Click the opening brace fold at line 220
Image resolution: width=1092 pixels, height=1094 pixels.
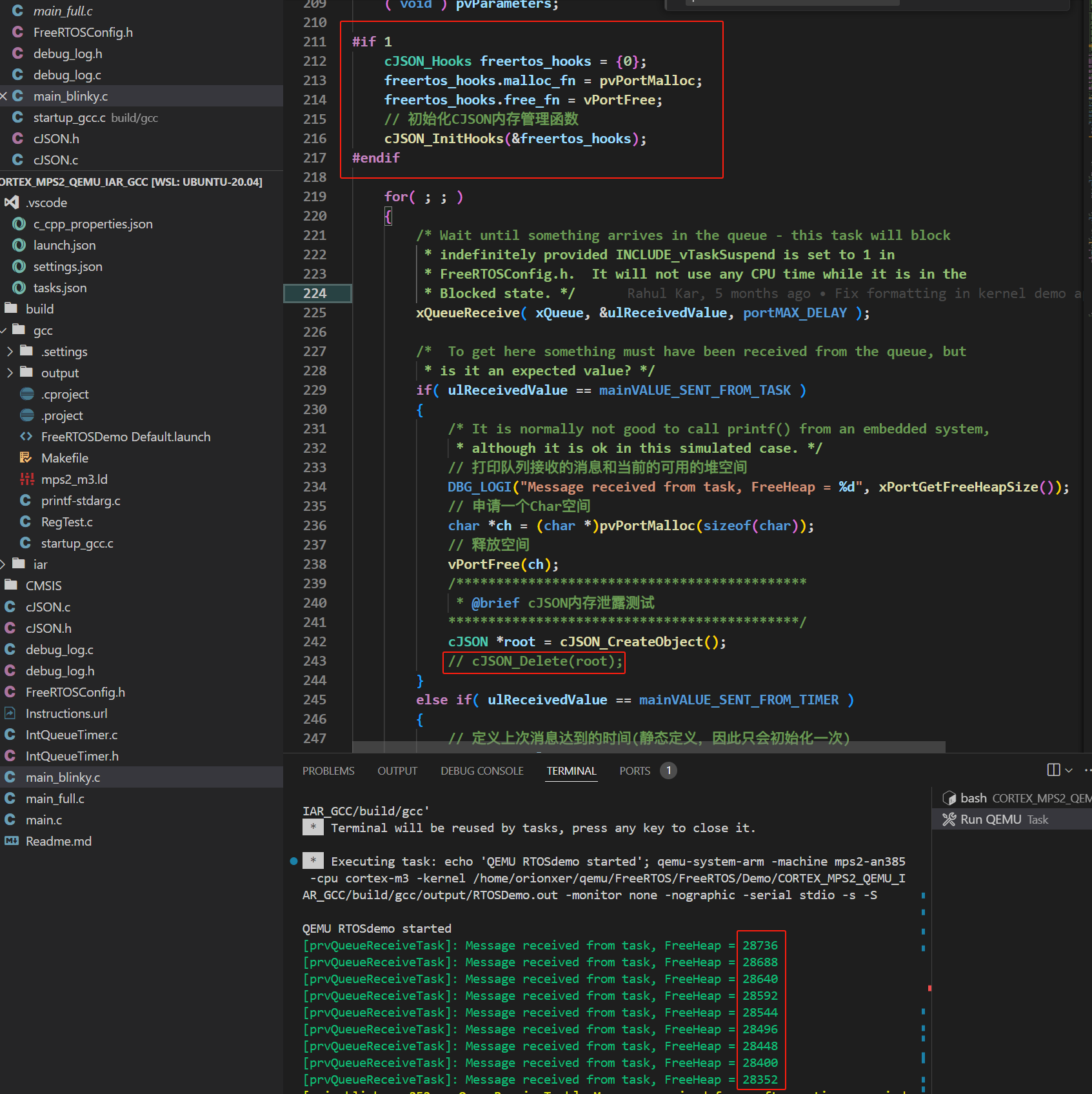point(388,216)
